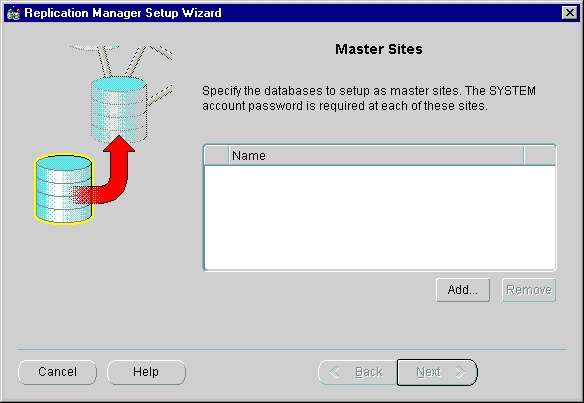Image resolution: width=584 pixels, height=403 pixels.
Task: Go to the Next wizard step
Action: tap(437, 372)
